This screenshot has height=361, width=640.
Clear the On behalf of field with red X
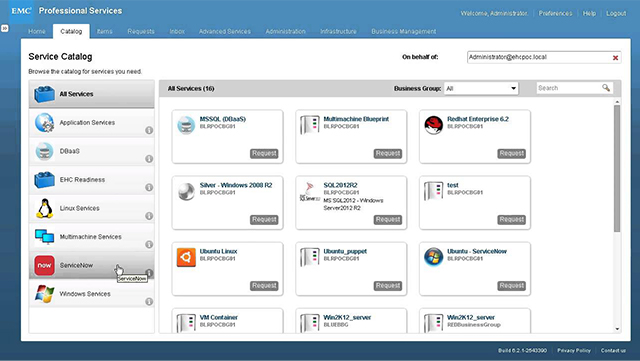pos(615,58)
